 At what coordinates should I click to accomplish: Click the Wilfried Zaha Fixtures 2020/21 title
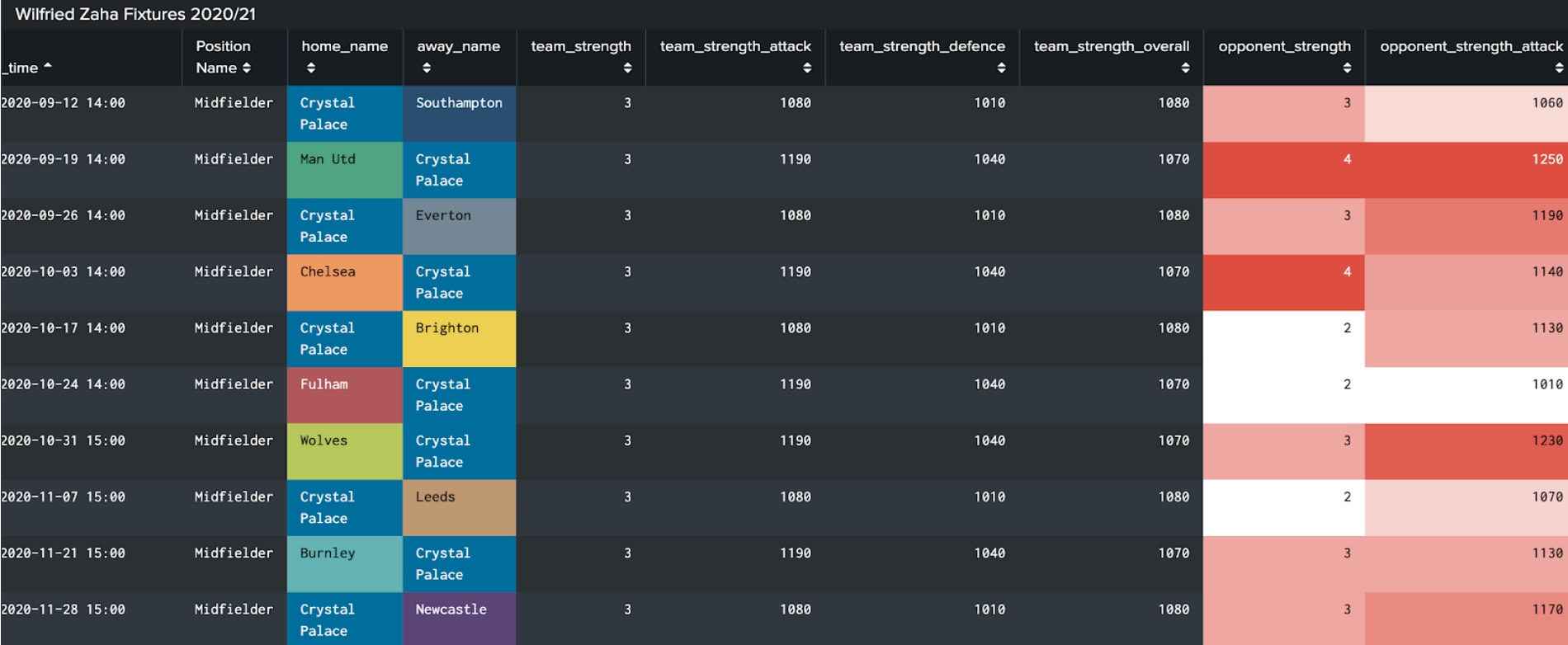click(x=135, y=14)
